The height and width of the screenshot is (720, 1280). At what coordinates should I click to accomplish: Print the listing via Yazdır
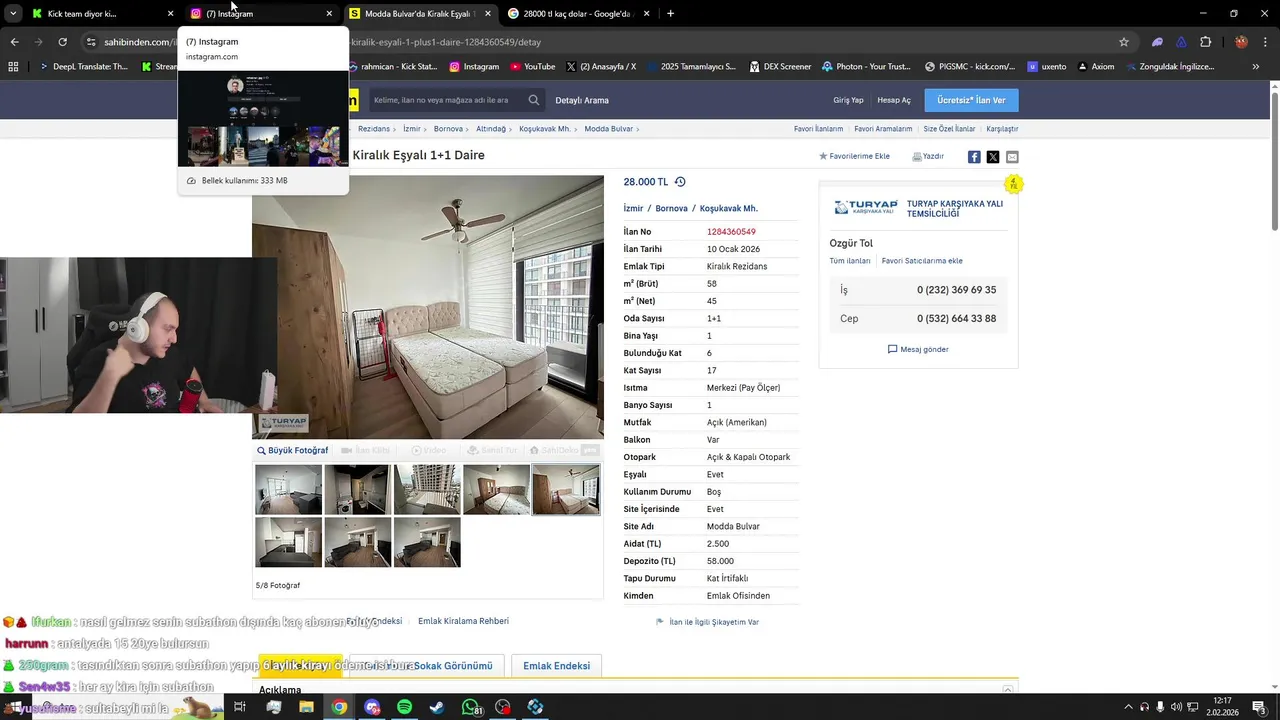pyautogui.click(x=928, y=156)
